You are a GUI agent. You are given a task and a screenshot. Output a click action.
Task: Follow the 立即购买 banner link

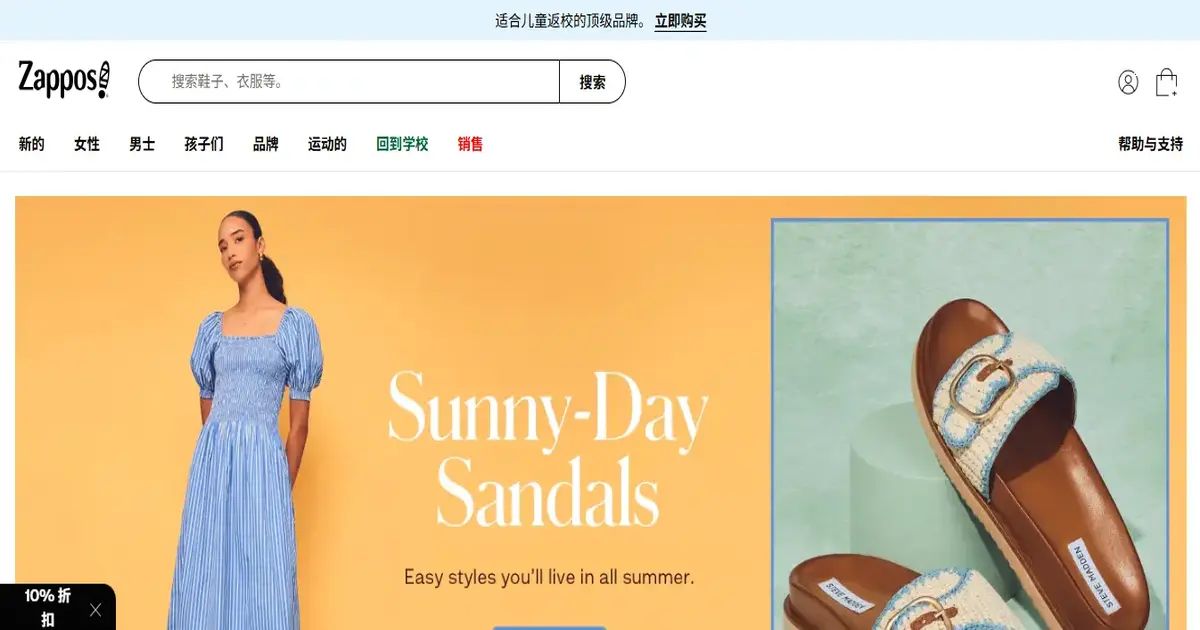680,21
